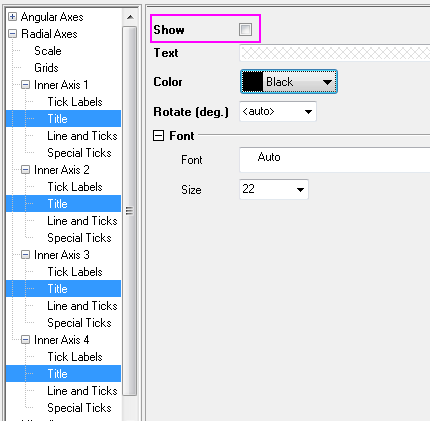Image resolution: width=430 pixels, height=421 pixels.
Task: Collapse the Inner Axis 3 node
Action: click(25, 255)
